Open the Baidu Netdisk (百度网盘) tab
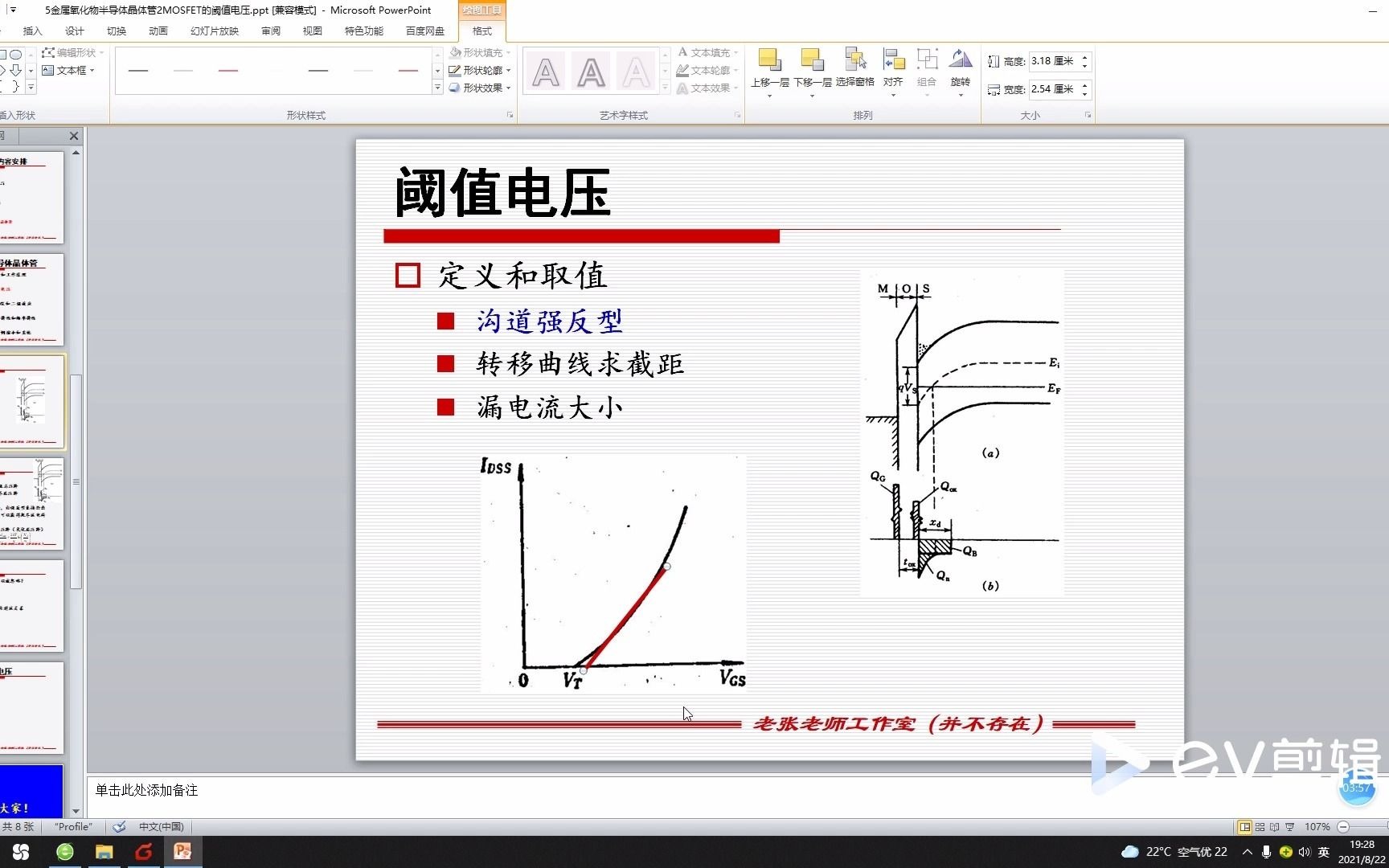The image size is (1389, 868). click(425, 31)
